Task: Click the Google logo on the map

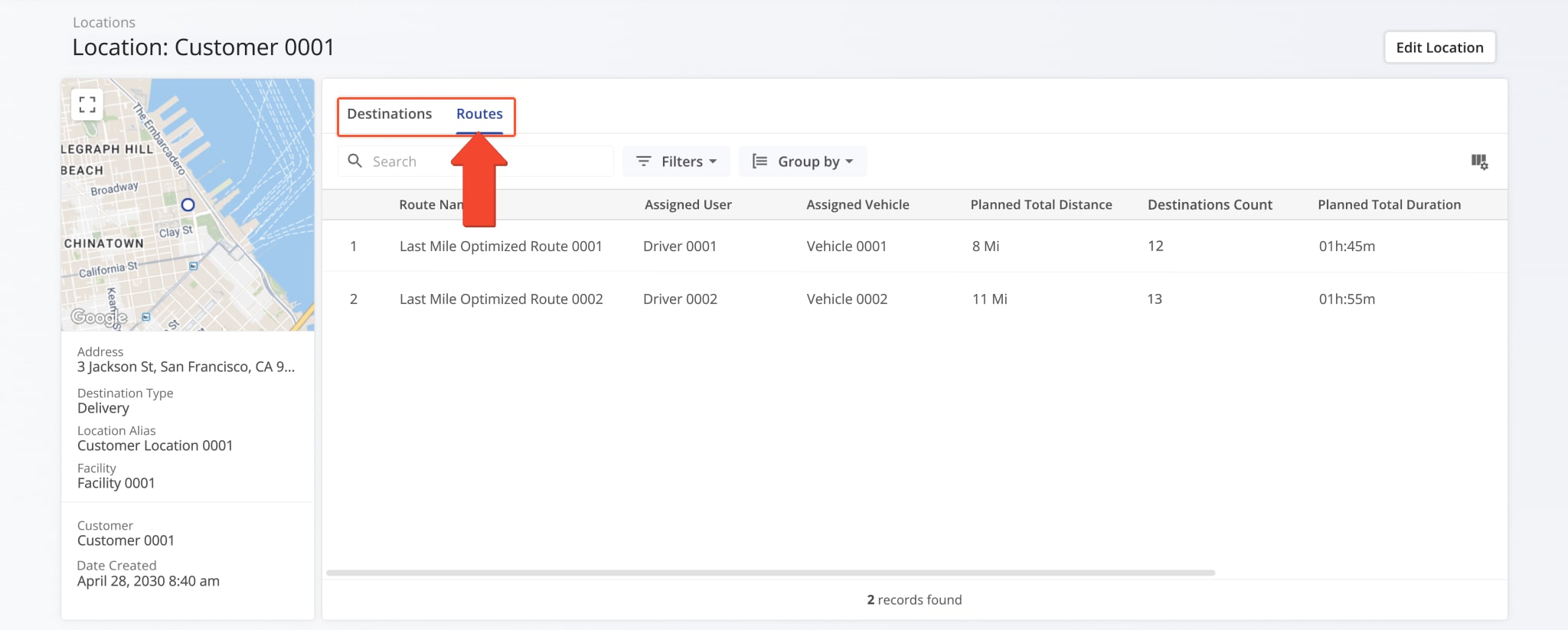Action: (99, 317)
